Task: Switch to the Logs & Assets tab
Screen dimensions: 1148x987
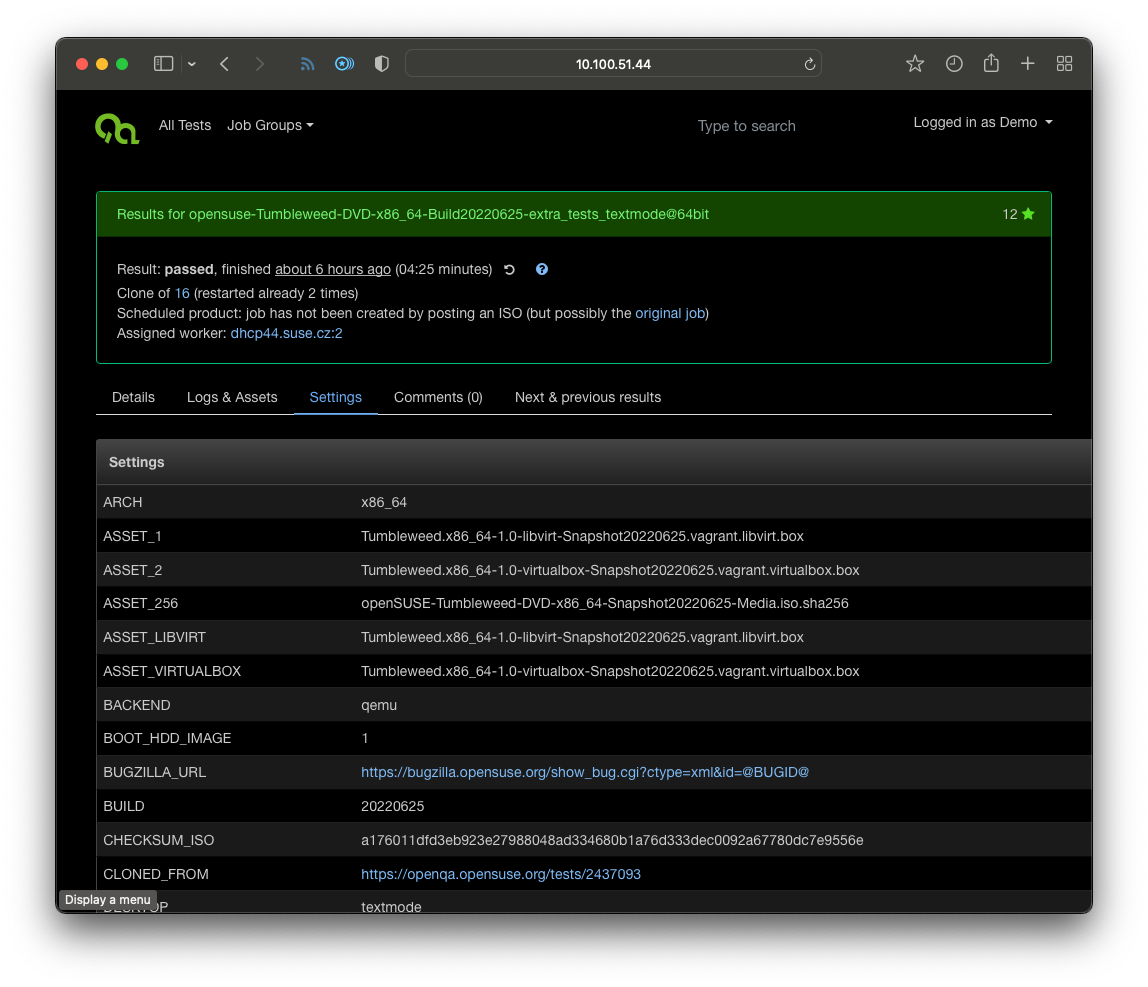Action: pyautogui.click(x=232, y=397)
